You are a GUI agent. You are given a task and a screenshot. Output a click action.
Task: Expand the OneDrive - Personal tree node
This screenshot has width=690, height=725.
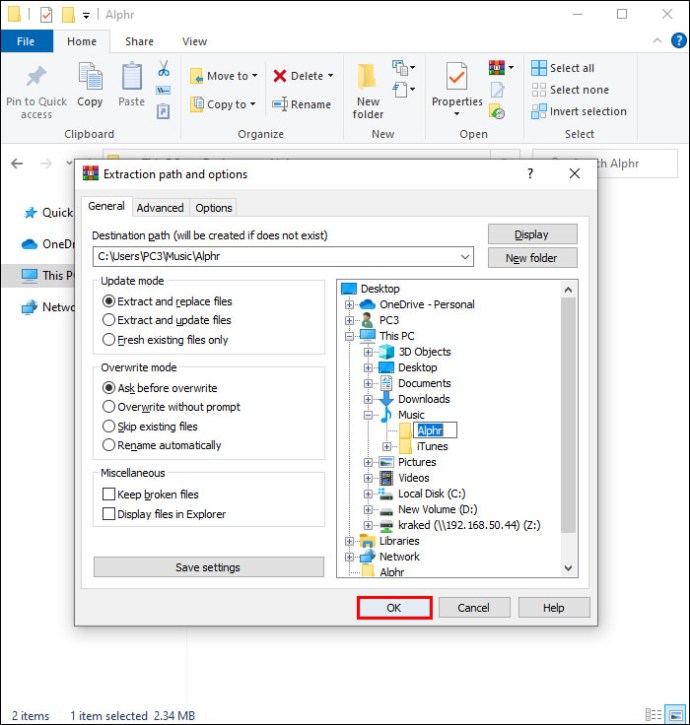pos(350,304)
